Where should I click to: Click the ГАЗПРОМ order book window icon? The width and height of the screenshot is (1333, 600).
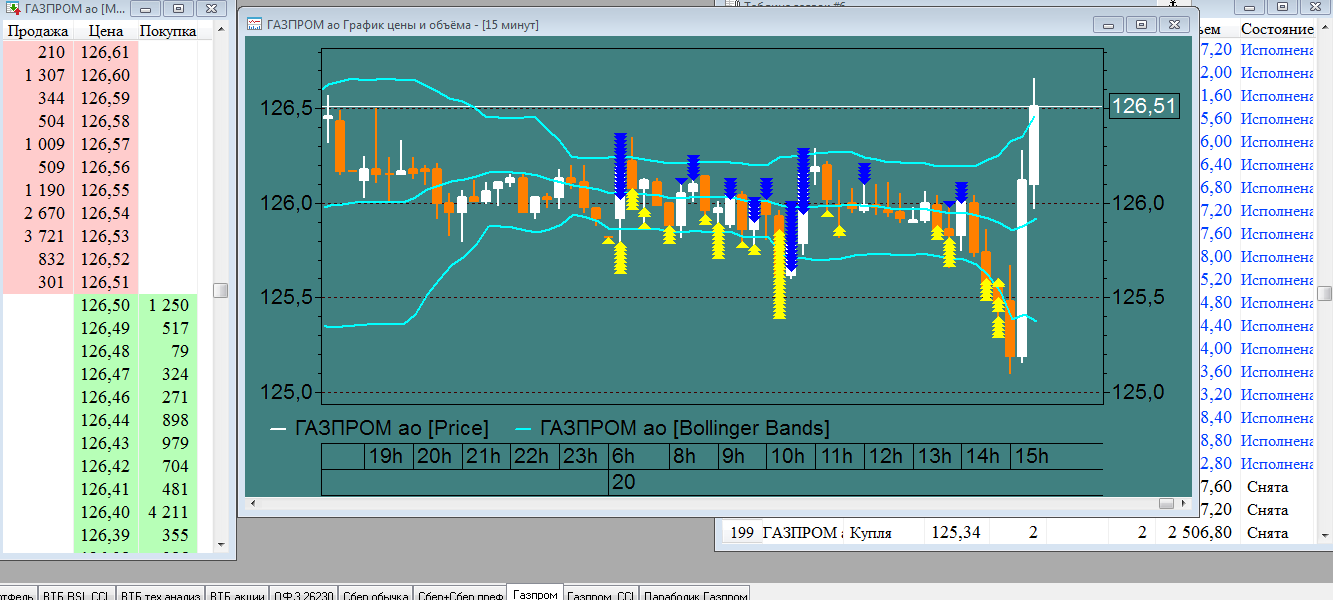13,8
